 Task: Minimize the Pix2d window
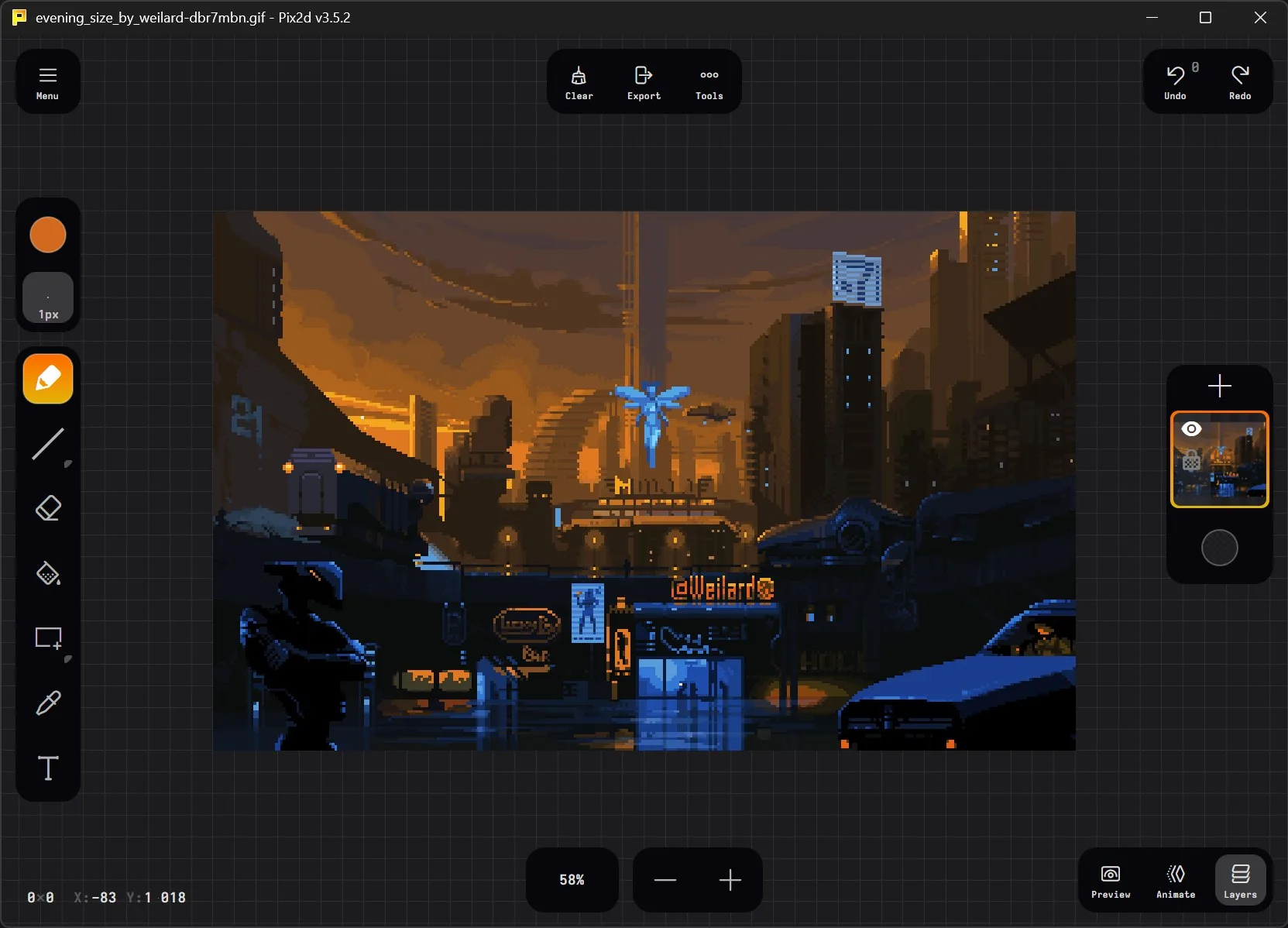tap(1152, 17)
